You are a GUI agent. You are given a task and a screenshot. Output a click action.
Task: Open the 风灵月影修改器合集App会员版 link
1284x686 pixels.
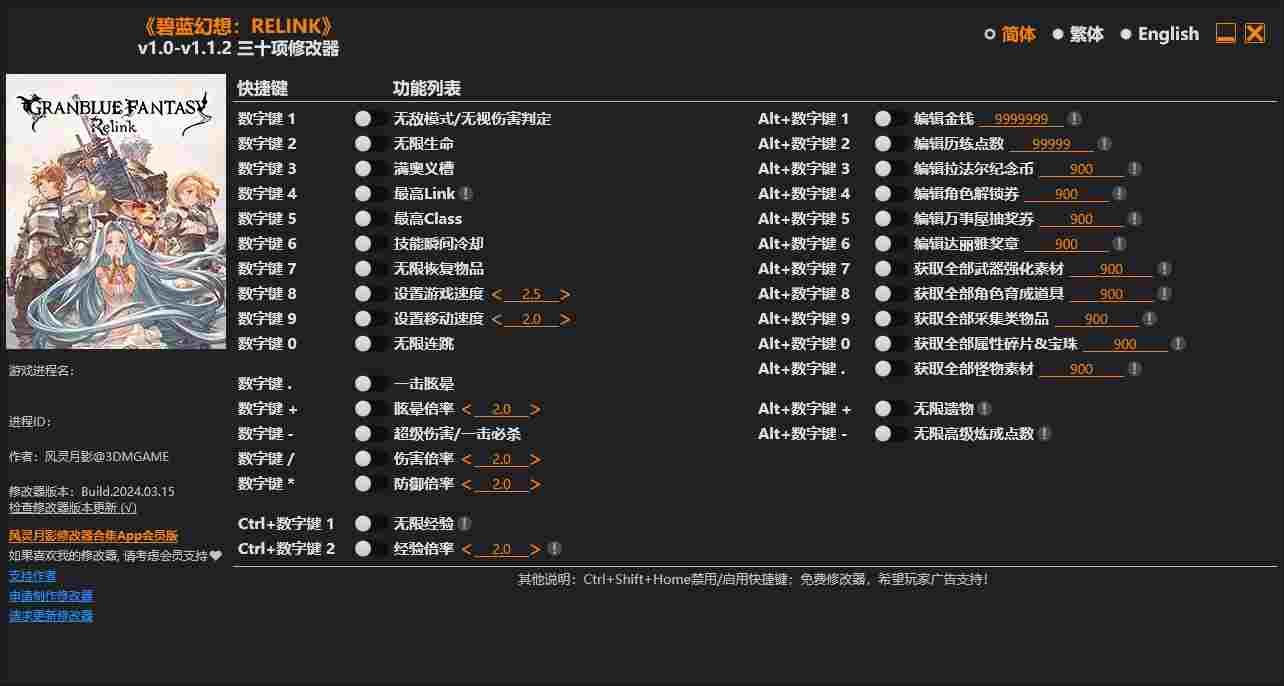click(93, 536)
